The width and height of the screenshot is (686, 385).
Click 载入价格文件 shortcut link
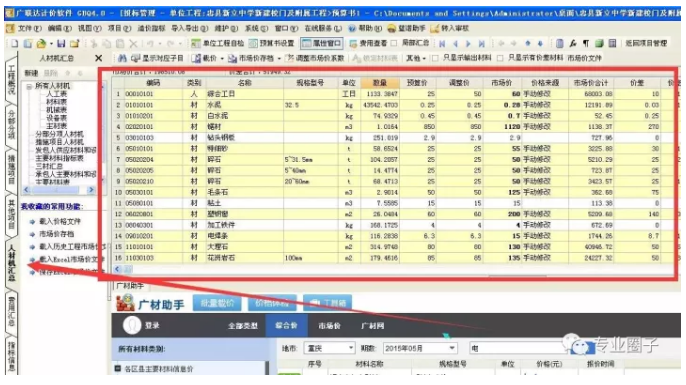(60, 221)
